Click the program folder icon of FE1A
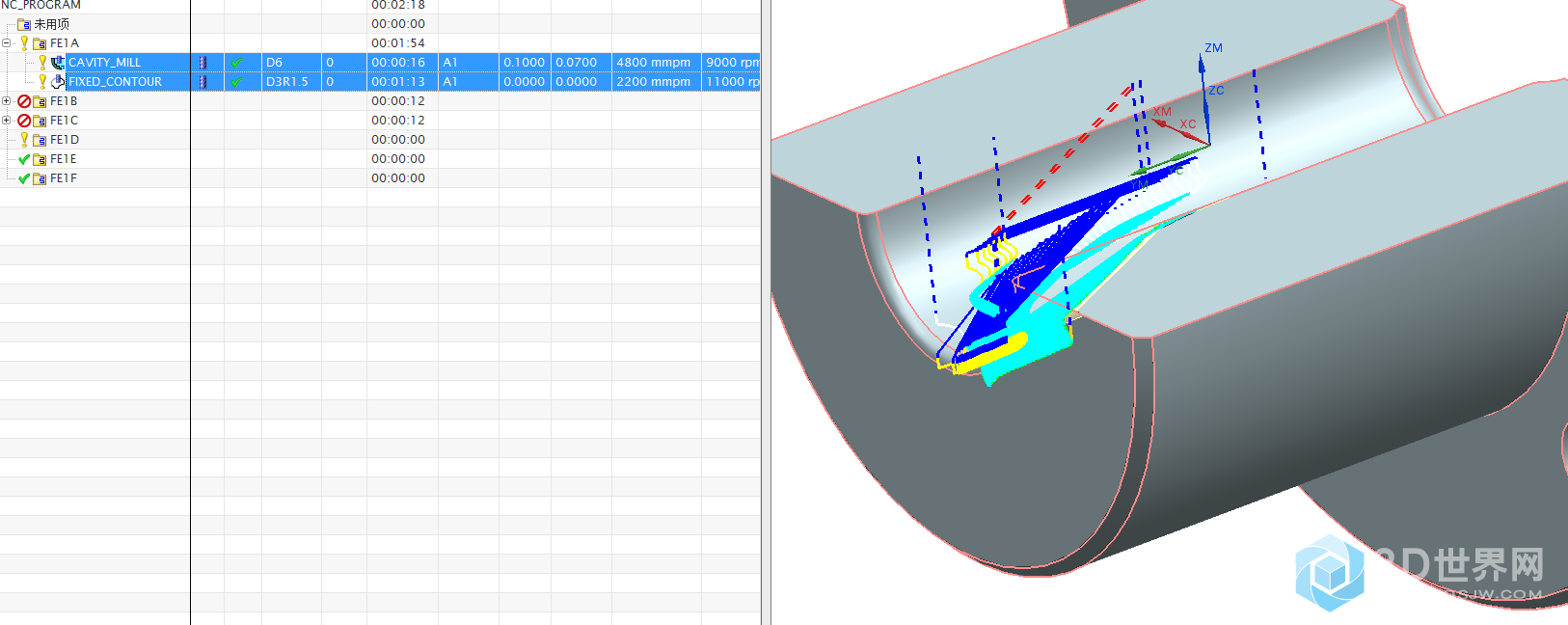The width and height of the screenshot is (1568, 625). coord(40,43)
